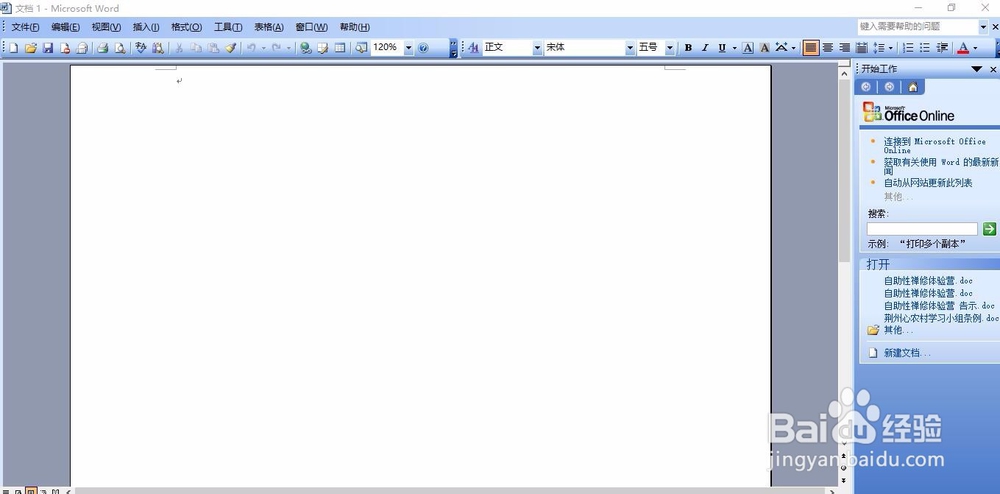Screen dimensions: 1000x494
Task: Toggle Numbering list formatting
Action: [909, 48]
